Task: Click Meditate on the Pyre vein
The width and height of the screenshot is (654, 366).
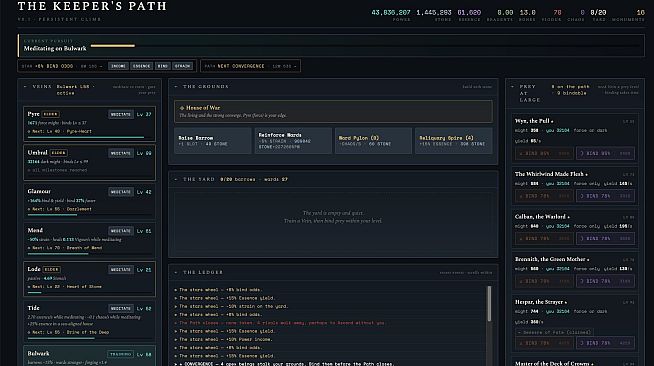Action: tap(121, 114)
